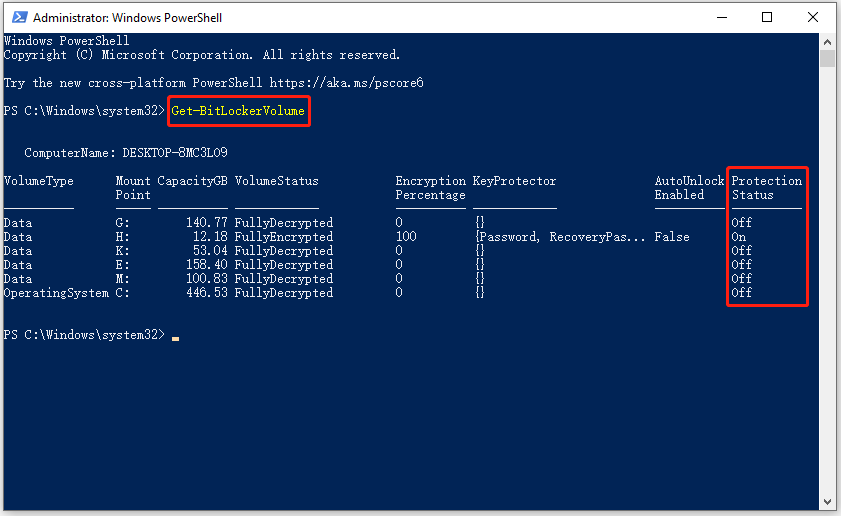Click the empty {} key protector for G:
Screen dimensions: 841x516
tap(479, 223)
